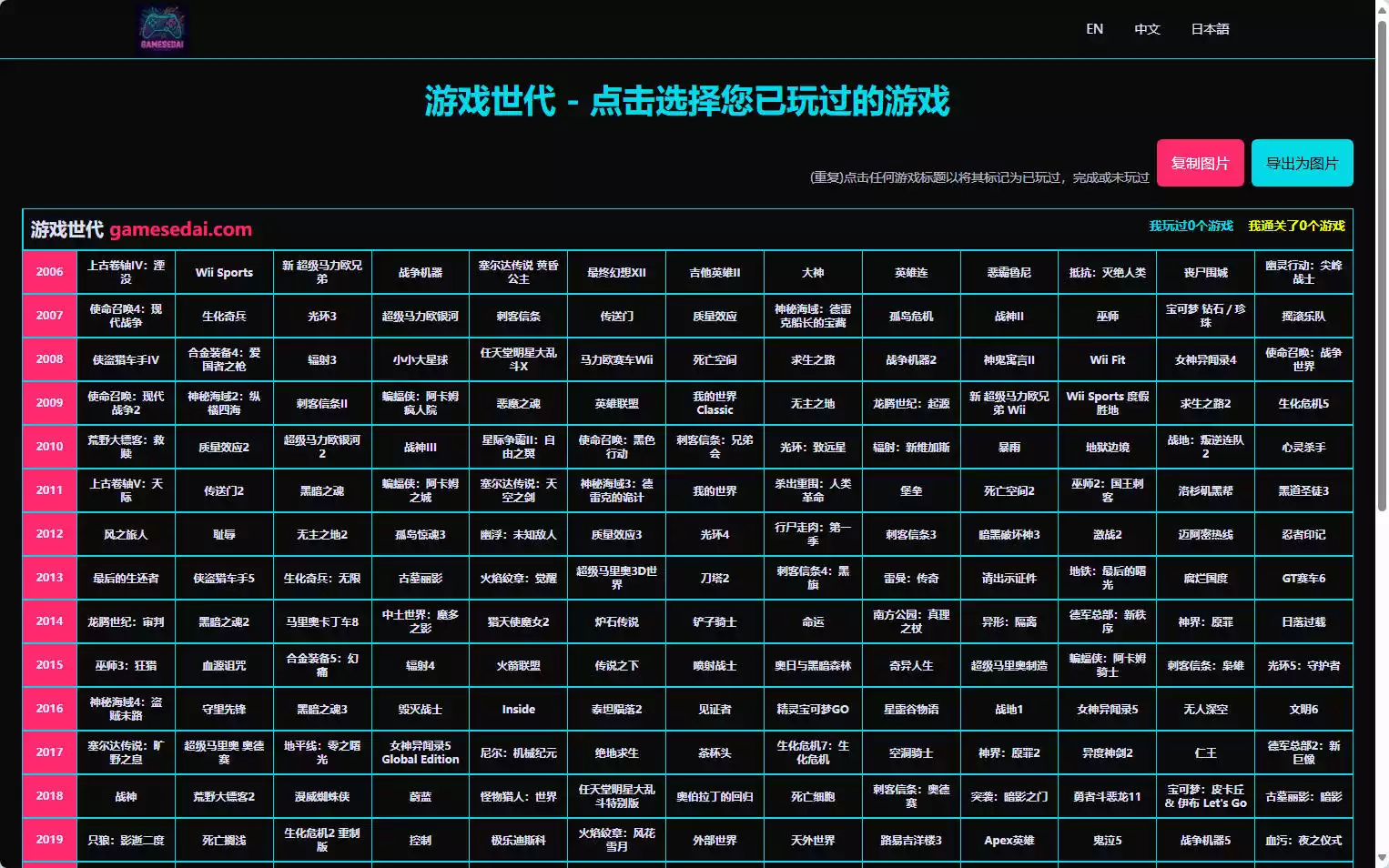Select 守望先锋 game cell
The image size is (1389, 868).
pyautogui.click(x=224, y=709)
